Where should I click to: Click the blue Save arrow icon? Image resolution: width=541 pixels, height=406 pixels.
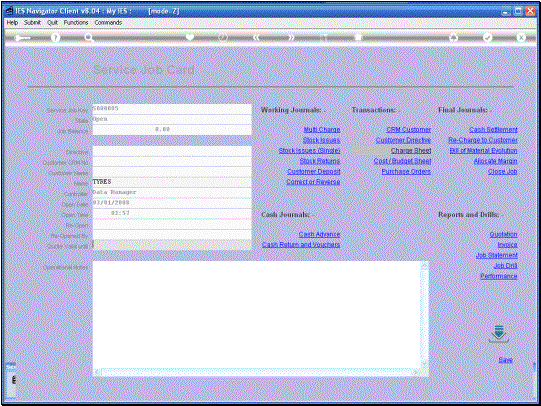499,333
